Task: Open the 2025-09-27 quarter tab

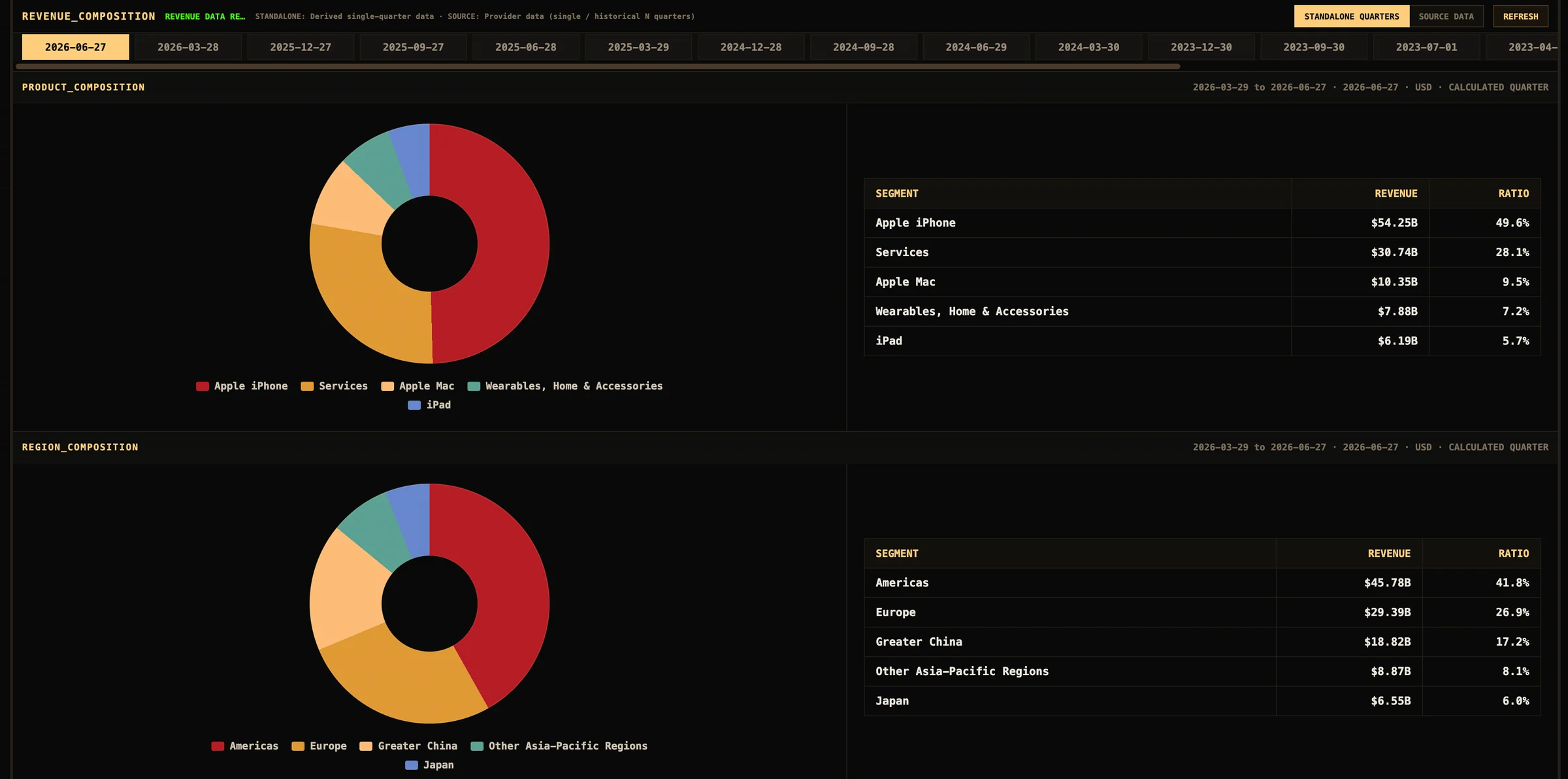Action: pyautogui.click(x=413, y=47)
